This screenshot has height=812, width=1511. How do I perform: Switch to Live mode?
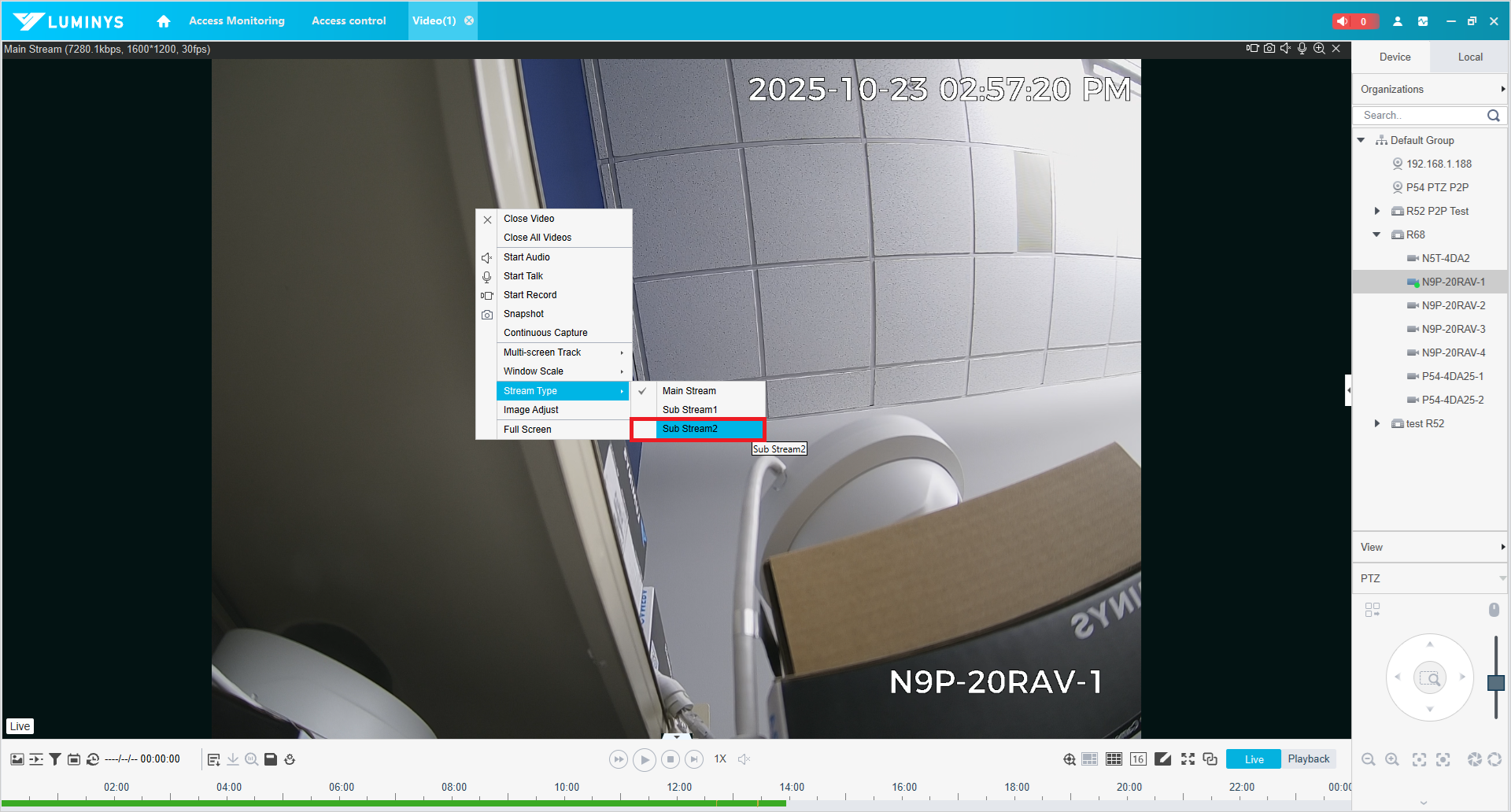(x=1254, y=759)
